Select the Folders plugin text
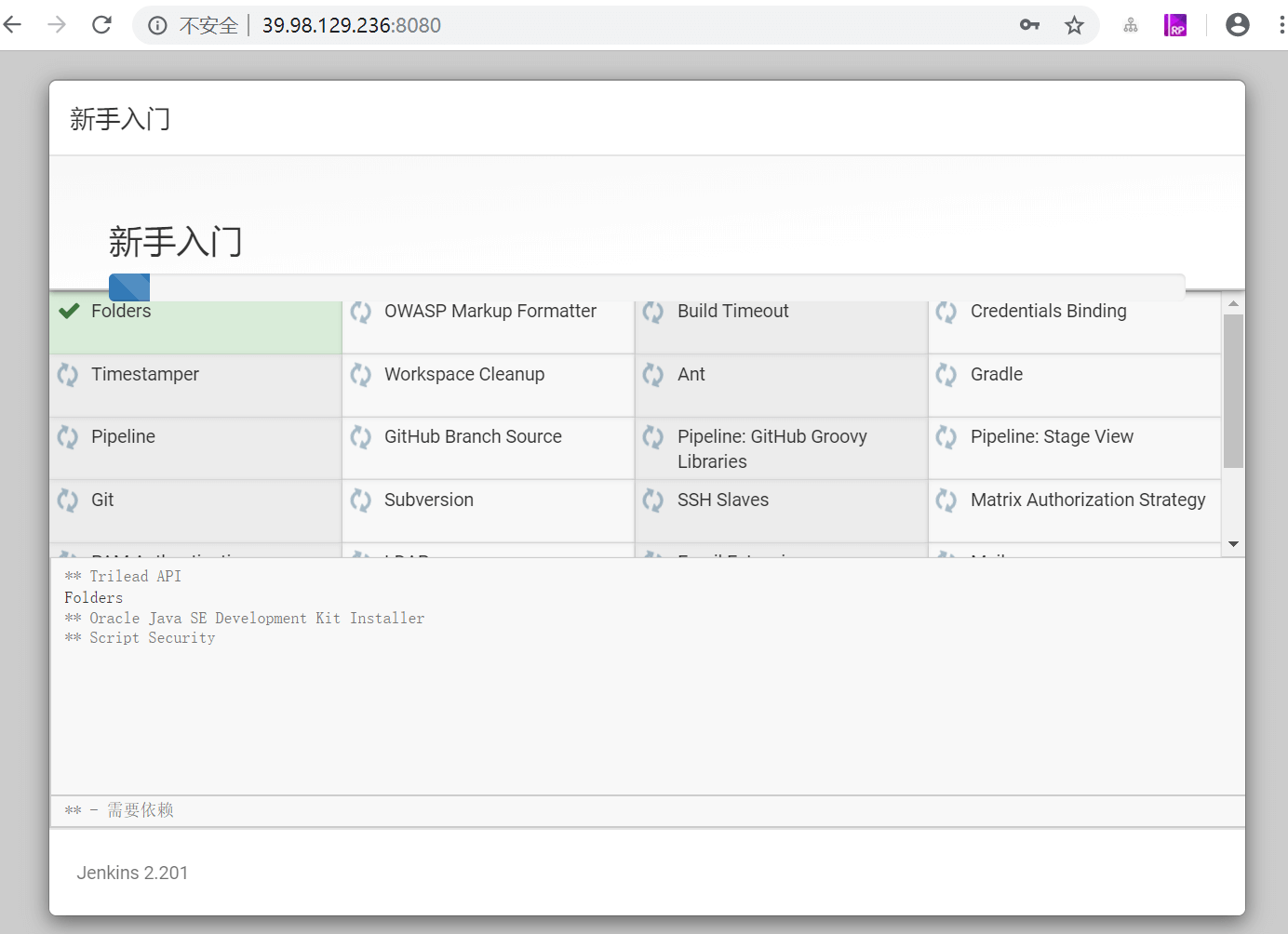The height and width of the screenshot is (934, 1288). pos(121,311)
